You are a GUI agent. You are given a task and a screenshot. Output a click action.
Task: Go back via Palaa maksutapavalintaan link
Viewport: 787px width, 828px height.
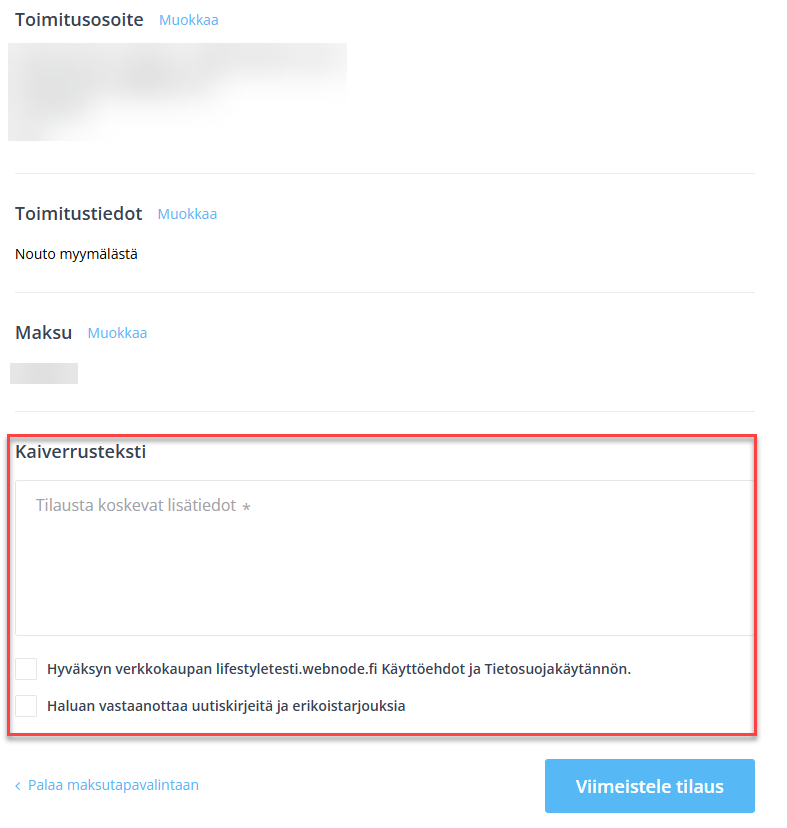point(113,785)
